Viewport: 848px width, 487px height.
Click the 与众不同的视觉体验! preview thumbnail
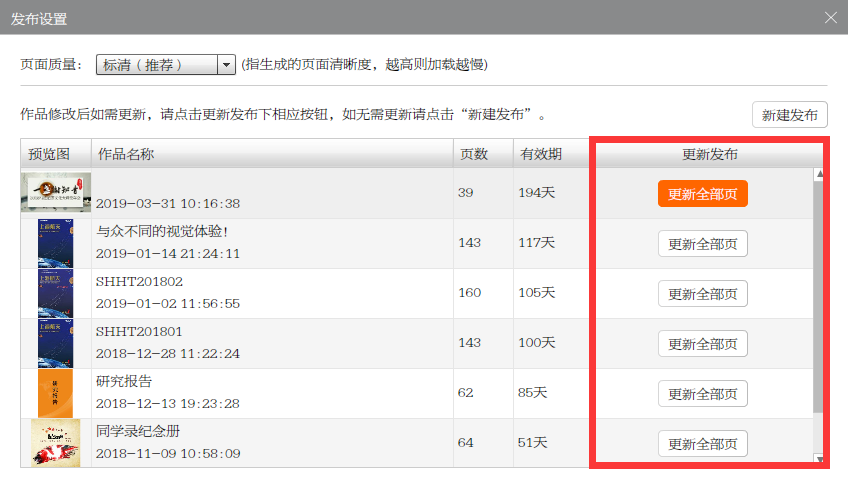pos(55,244)
